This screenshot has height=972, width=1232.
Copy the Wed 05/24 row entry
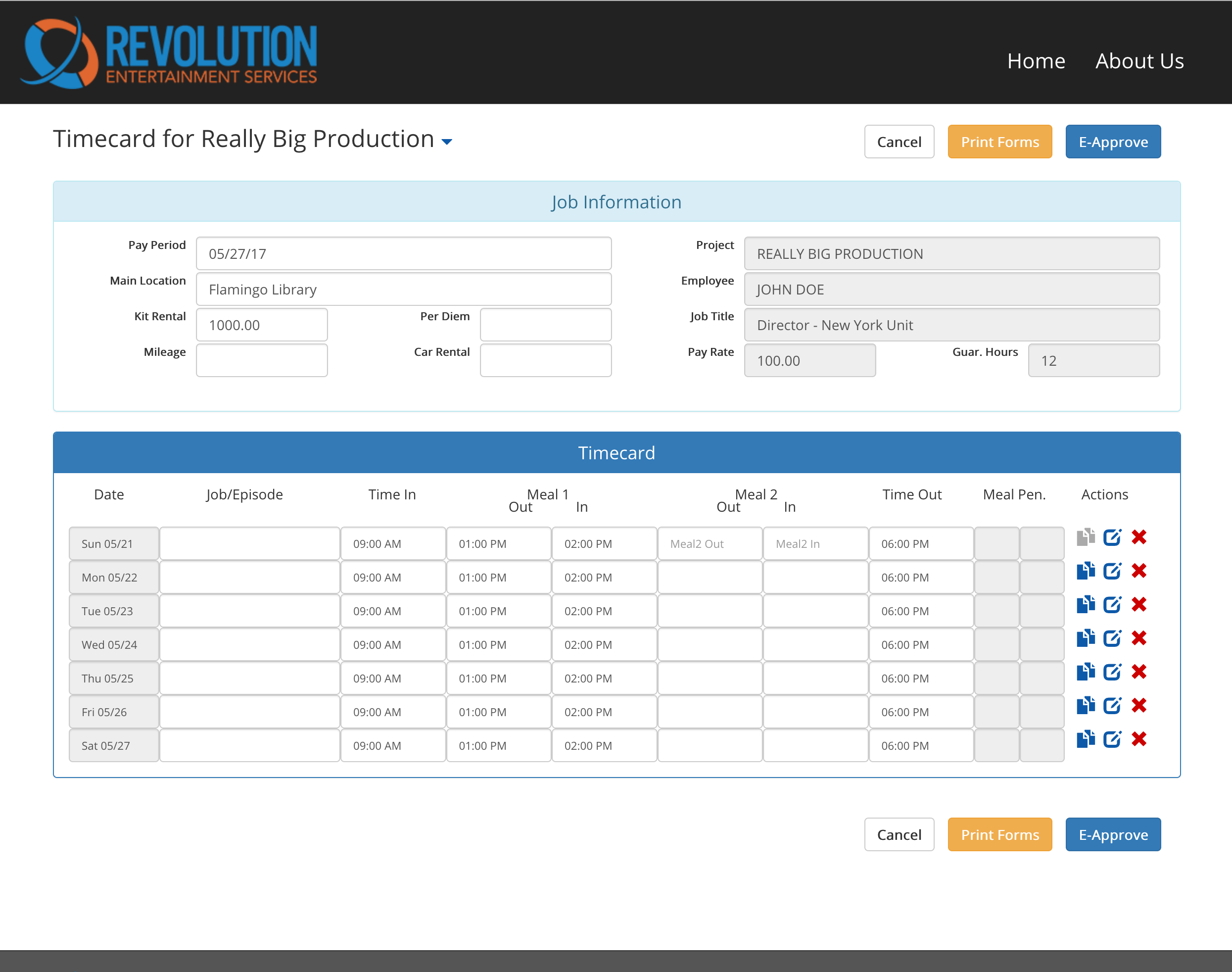pyautogui.click(x=1086, y=638)
